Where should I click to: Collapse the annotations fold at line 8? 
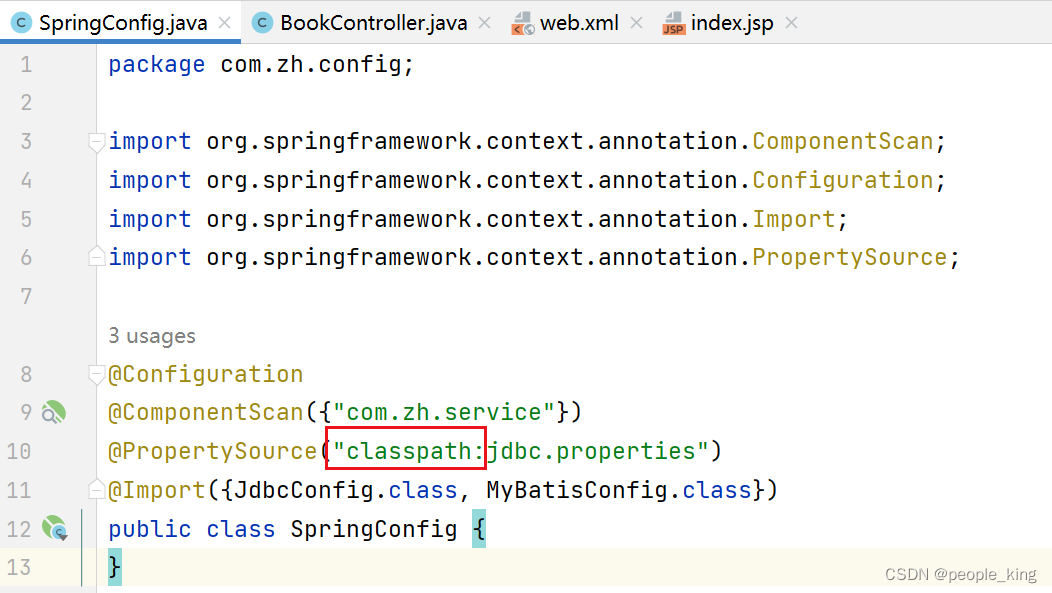[x=95, y=373]
